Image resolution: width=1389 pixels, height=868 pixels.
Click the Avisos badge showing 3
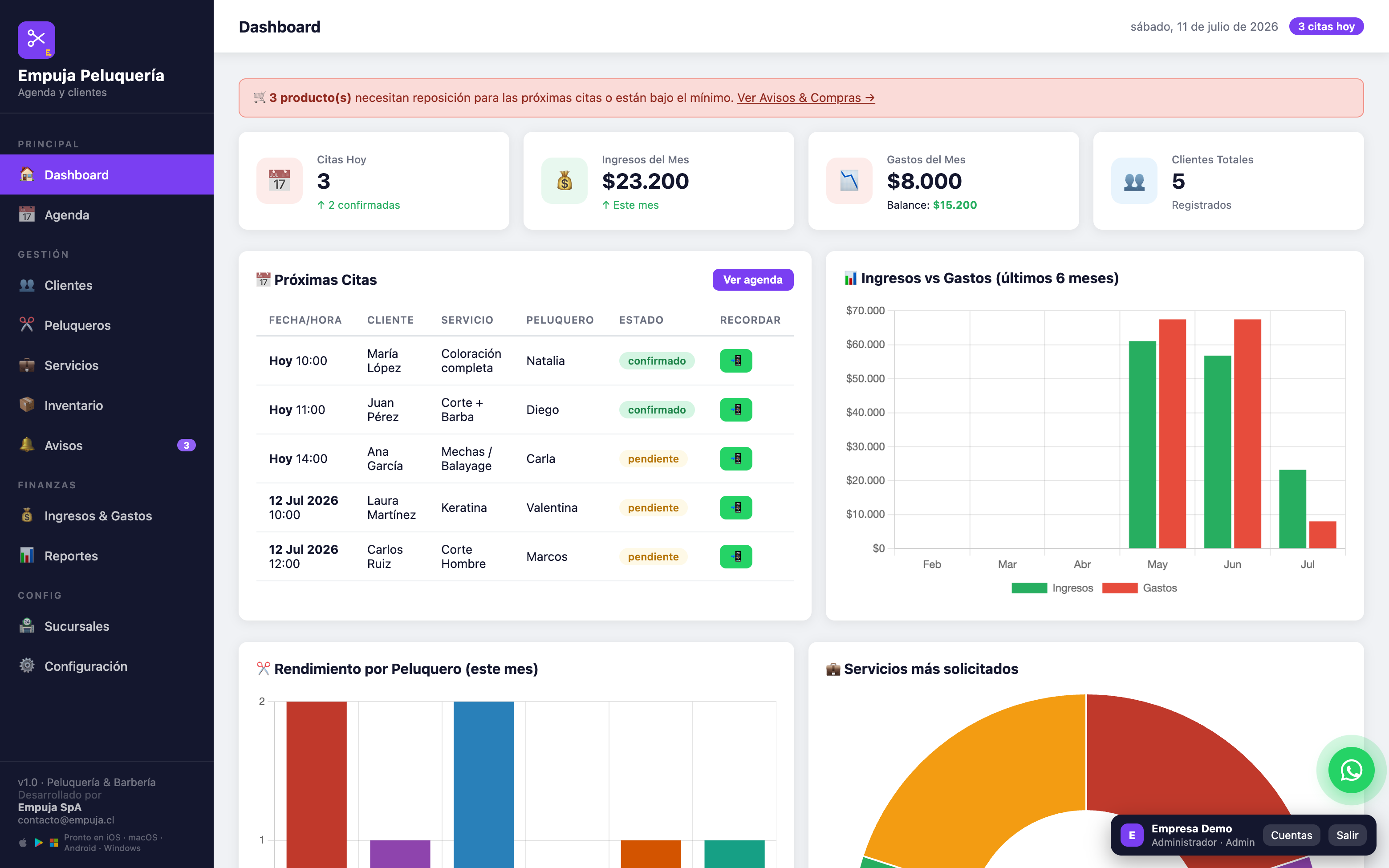186,446
